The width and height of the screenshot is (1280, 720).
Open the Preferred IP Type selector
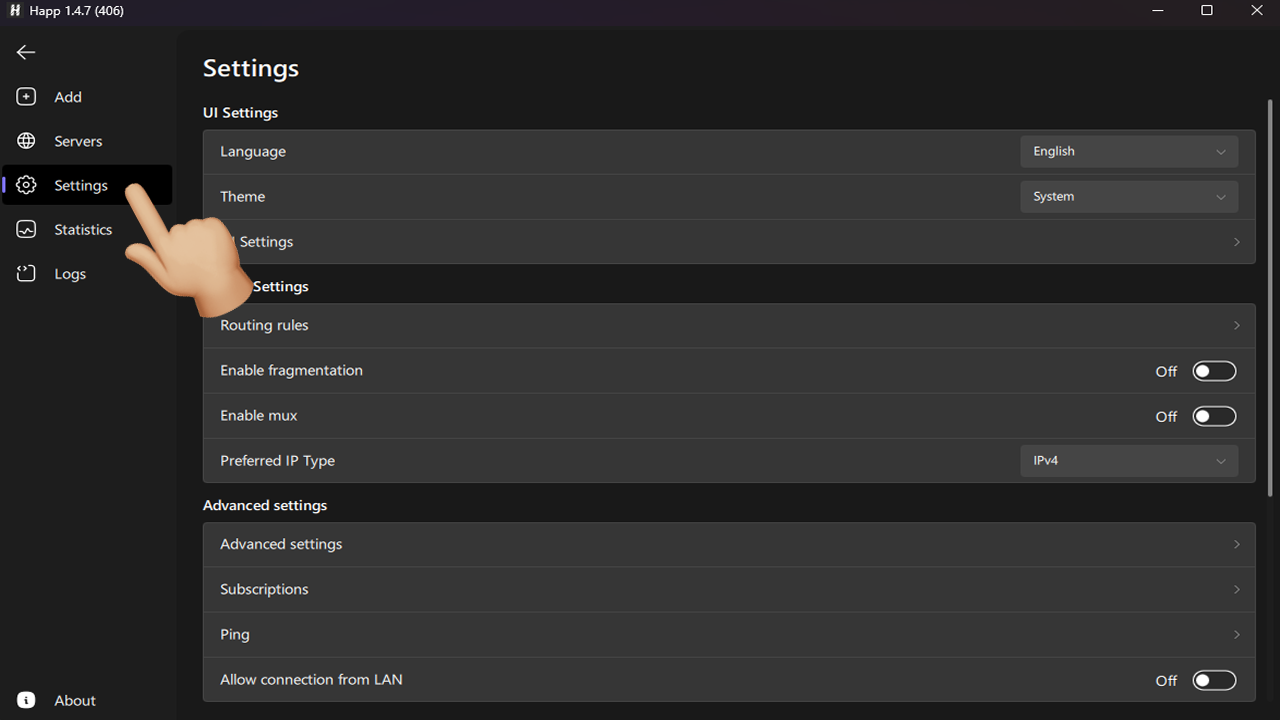[1128, 460]
